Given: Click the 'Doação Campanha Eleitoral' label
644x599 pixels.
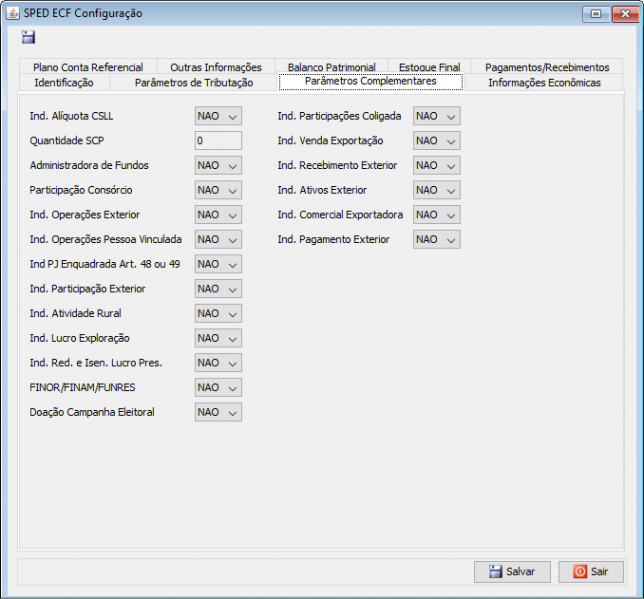Looking at the screenshot, I should pyautogui.click(x=92, y=412).
